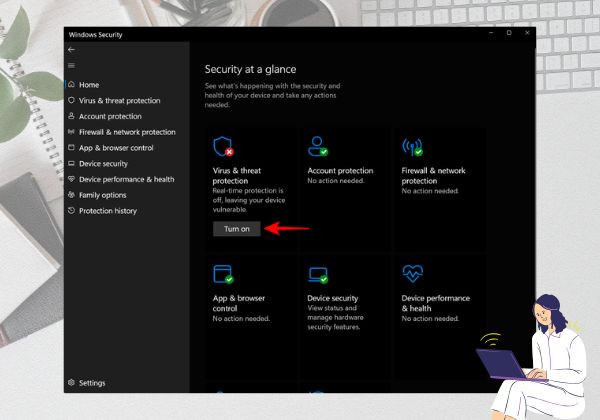This screenshot has height=420, width=600.
Task: Turn on real-time protection with Turn on button
Action: [x=237, y=229]
